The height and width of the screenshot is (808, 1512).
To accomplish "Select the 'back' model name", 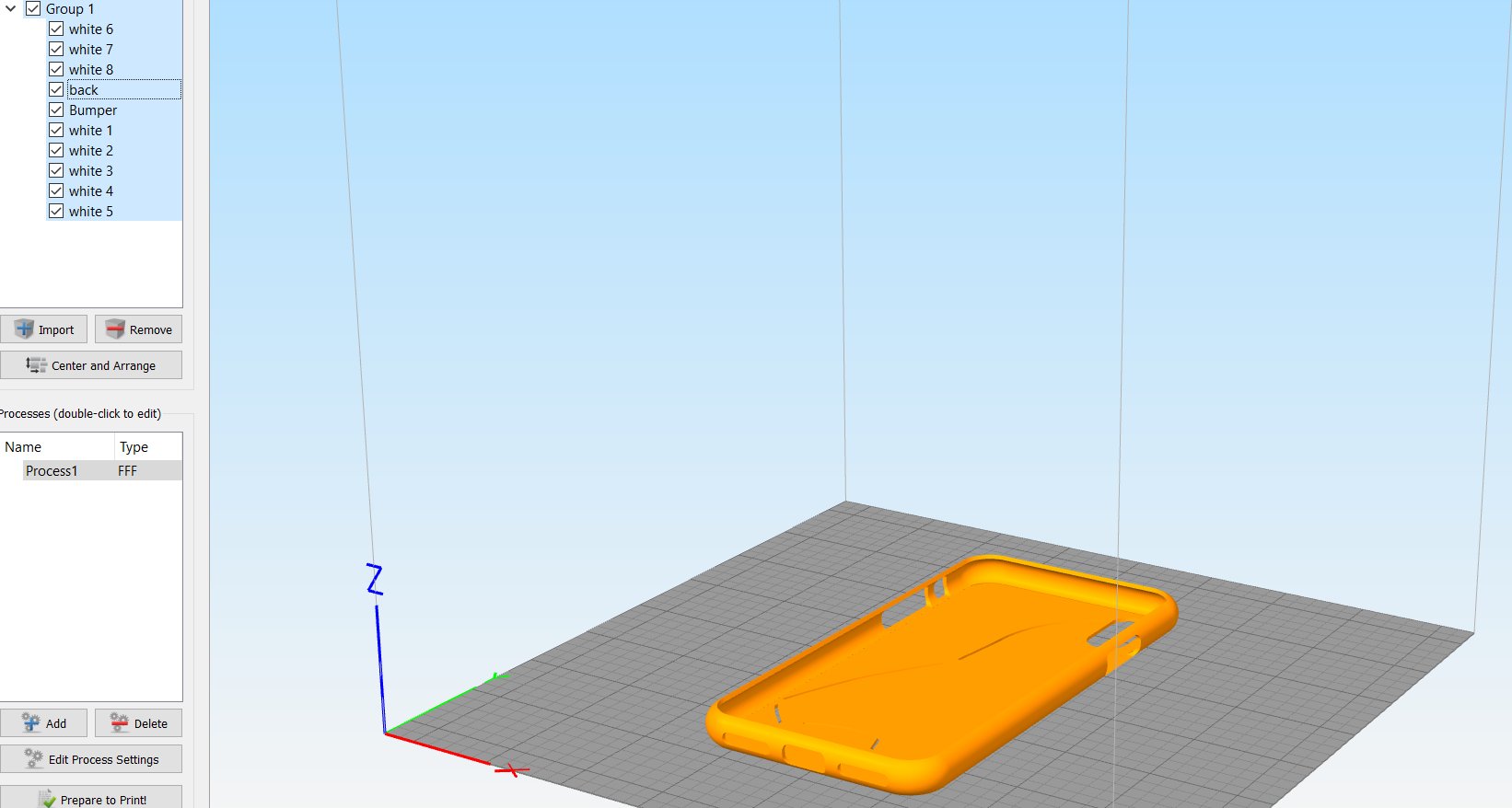I will click(84, 90).
